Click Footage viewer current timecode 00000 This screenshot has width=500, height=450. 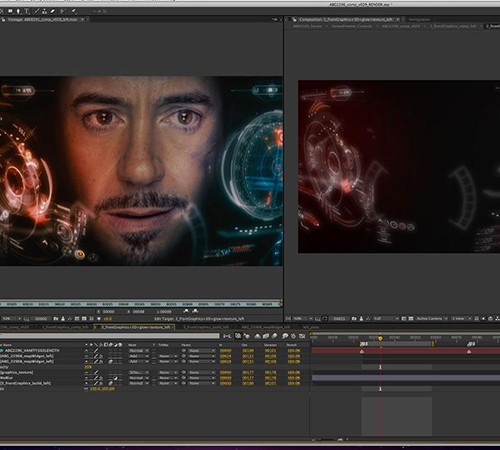[41, 319]
